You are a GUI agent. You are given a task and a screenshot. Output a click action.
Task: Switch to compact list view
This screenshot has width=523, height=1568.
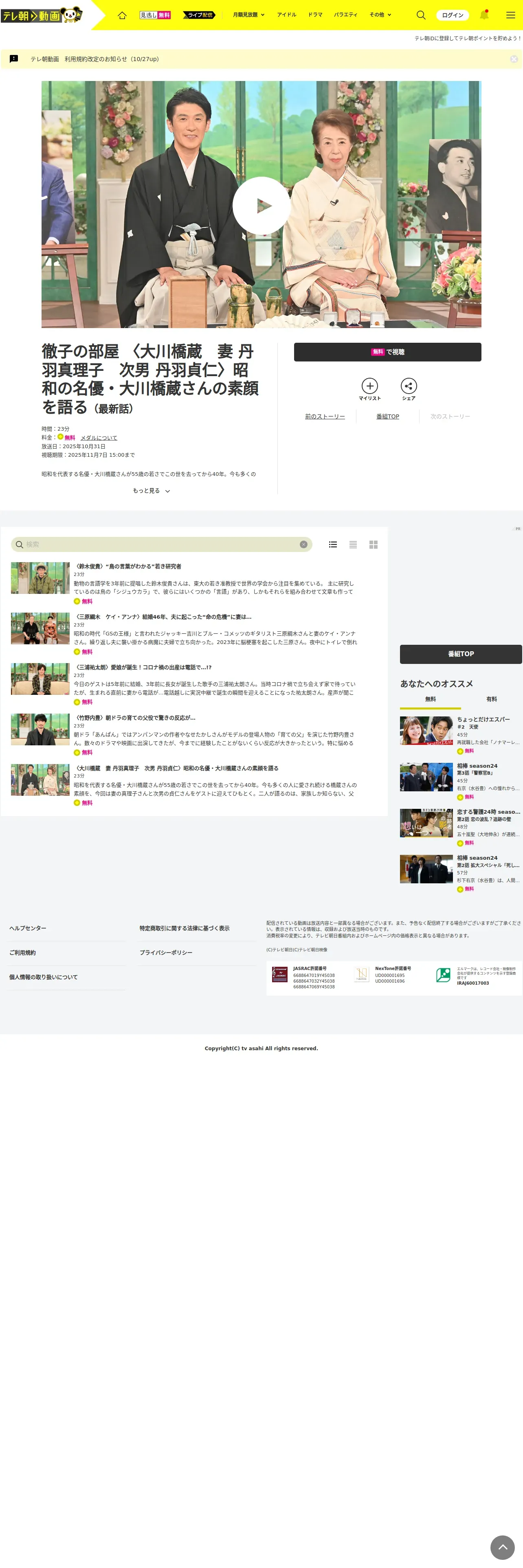click(353, 544)
